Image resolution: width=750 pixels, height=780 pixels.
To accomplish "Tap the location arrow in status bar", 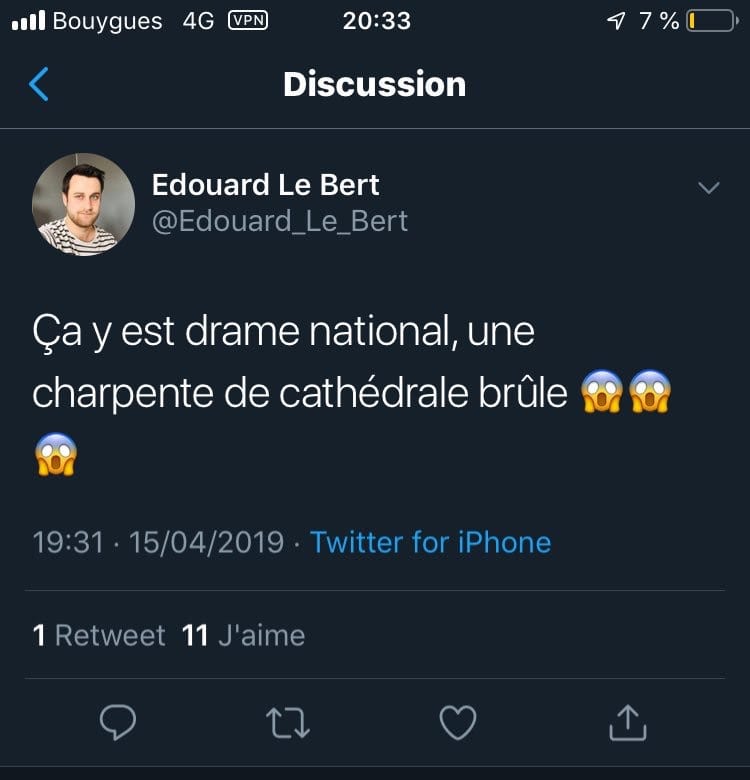I will click(x=616, y=21).
